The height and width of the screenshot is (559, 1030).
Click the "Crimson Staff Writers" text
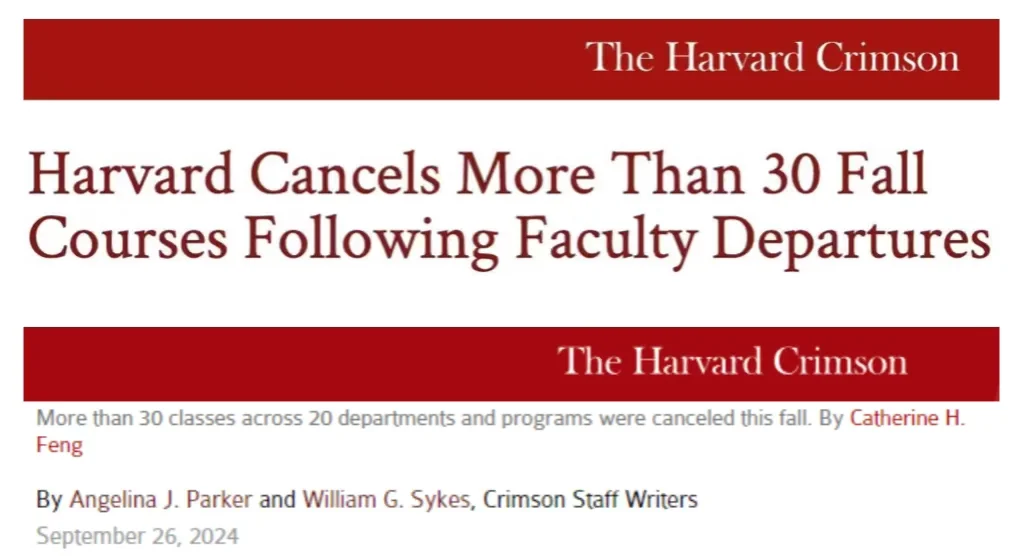click(590, 500)
